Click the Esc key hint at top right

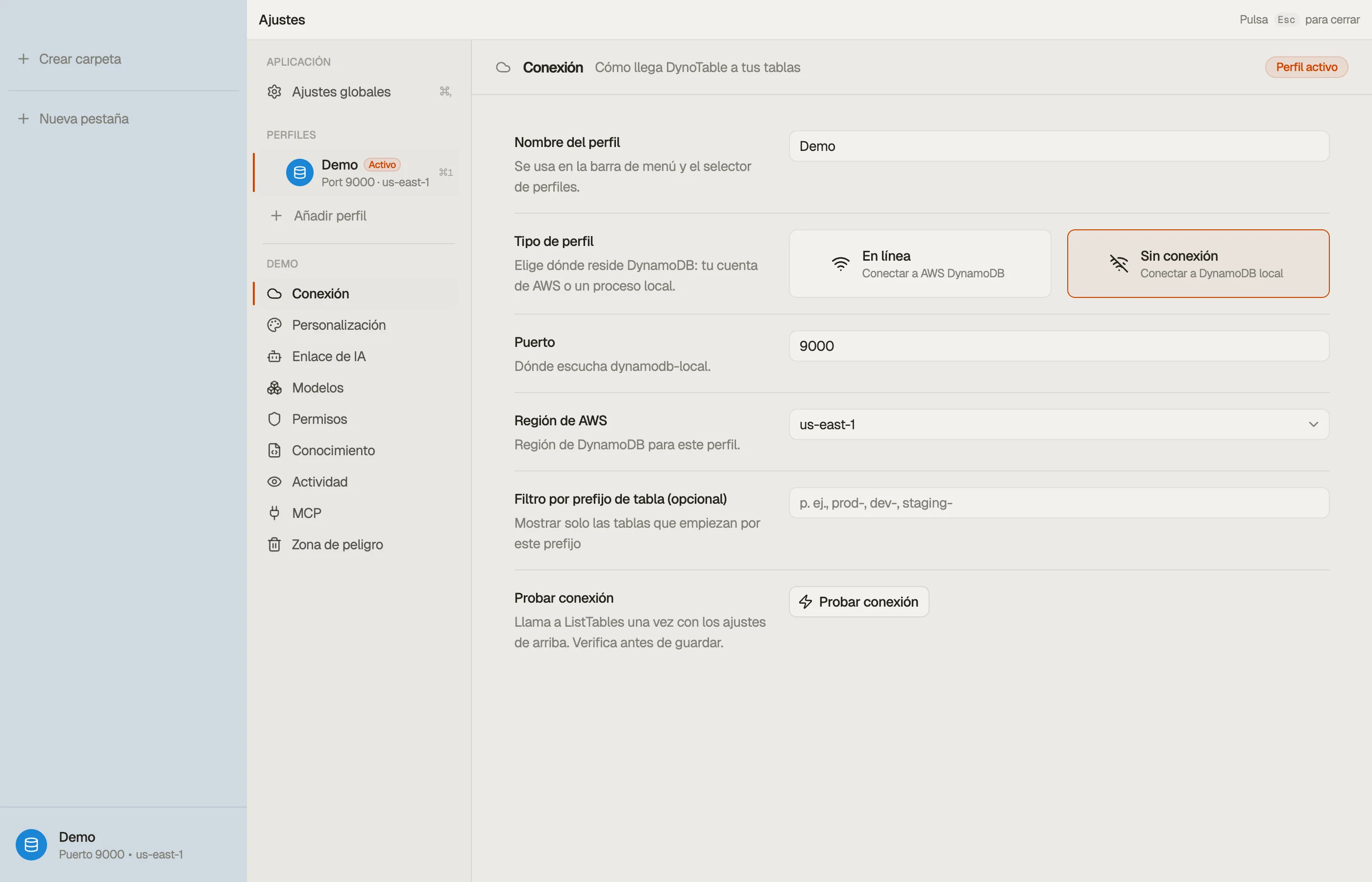[x=1286, y=20]
